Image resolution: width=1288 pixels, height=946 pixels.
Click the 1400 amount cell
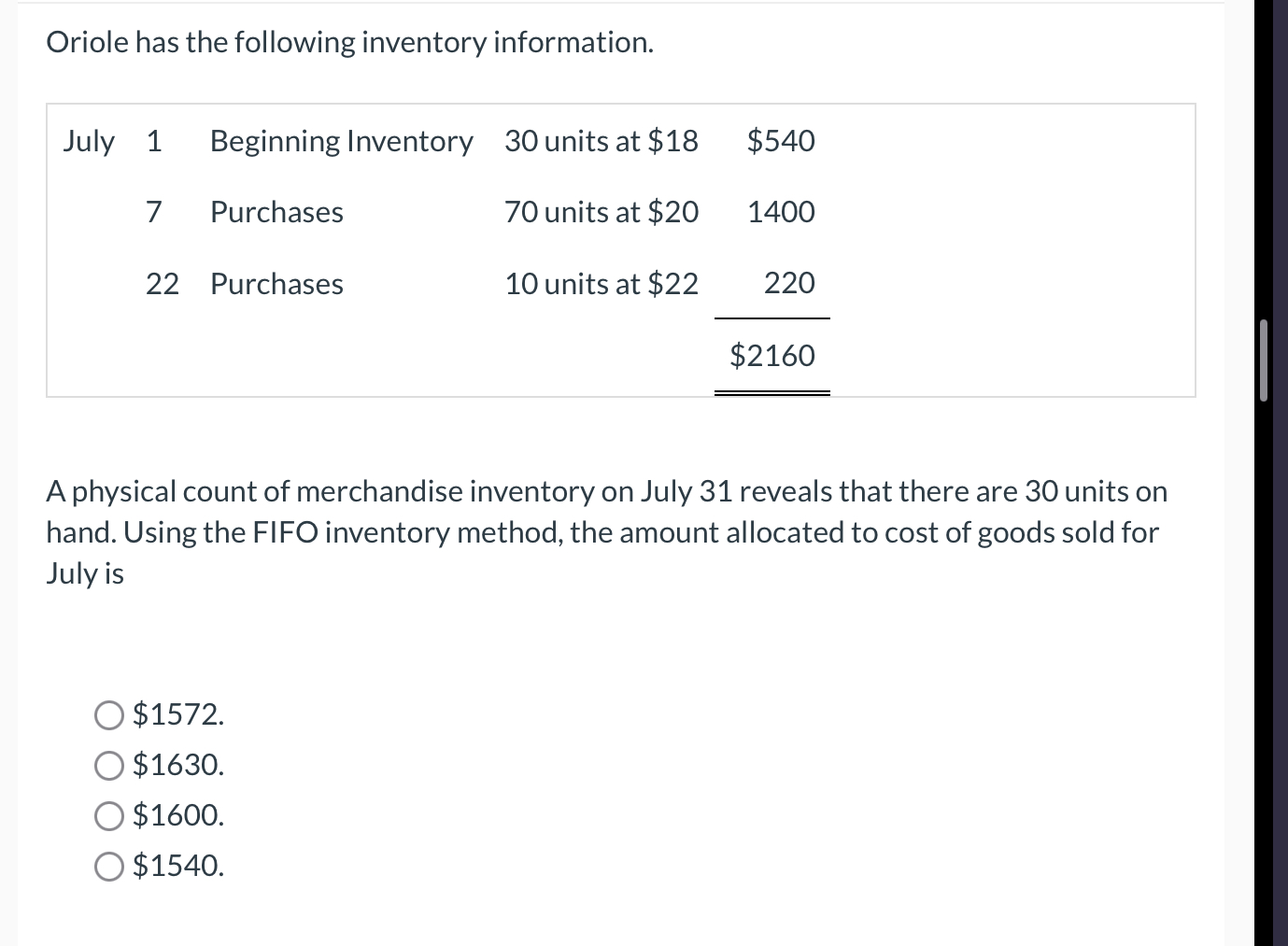781,213
